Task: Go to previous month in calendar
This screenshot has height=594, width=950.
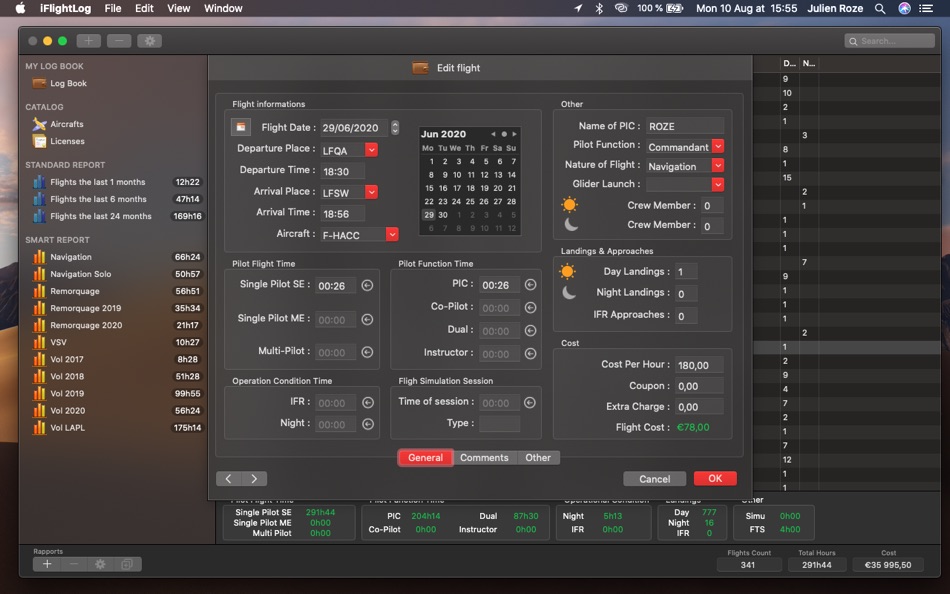Action: 493,134
